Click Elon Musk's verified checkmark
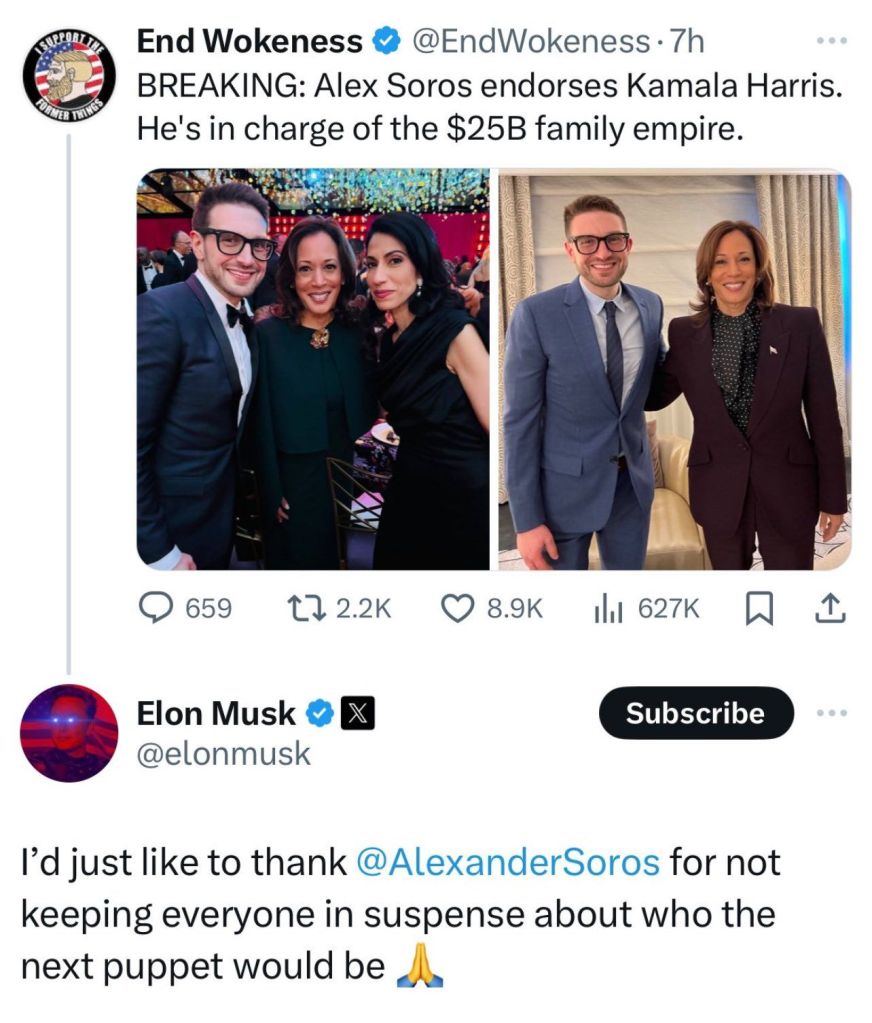Image resolution: width=872 pixels, height=1023 pixels. [320, 714]
